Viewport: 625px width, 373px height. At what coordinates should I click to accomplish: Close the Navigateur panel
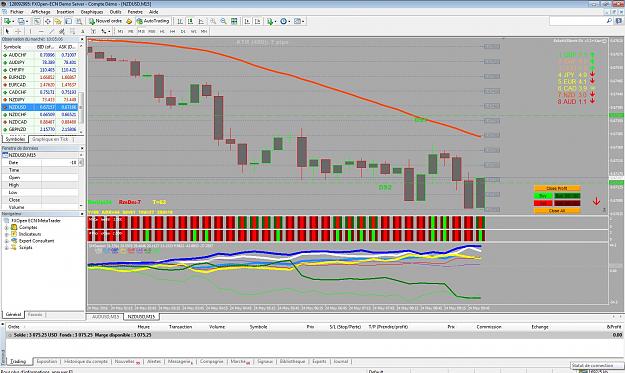click(82, 214)
